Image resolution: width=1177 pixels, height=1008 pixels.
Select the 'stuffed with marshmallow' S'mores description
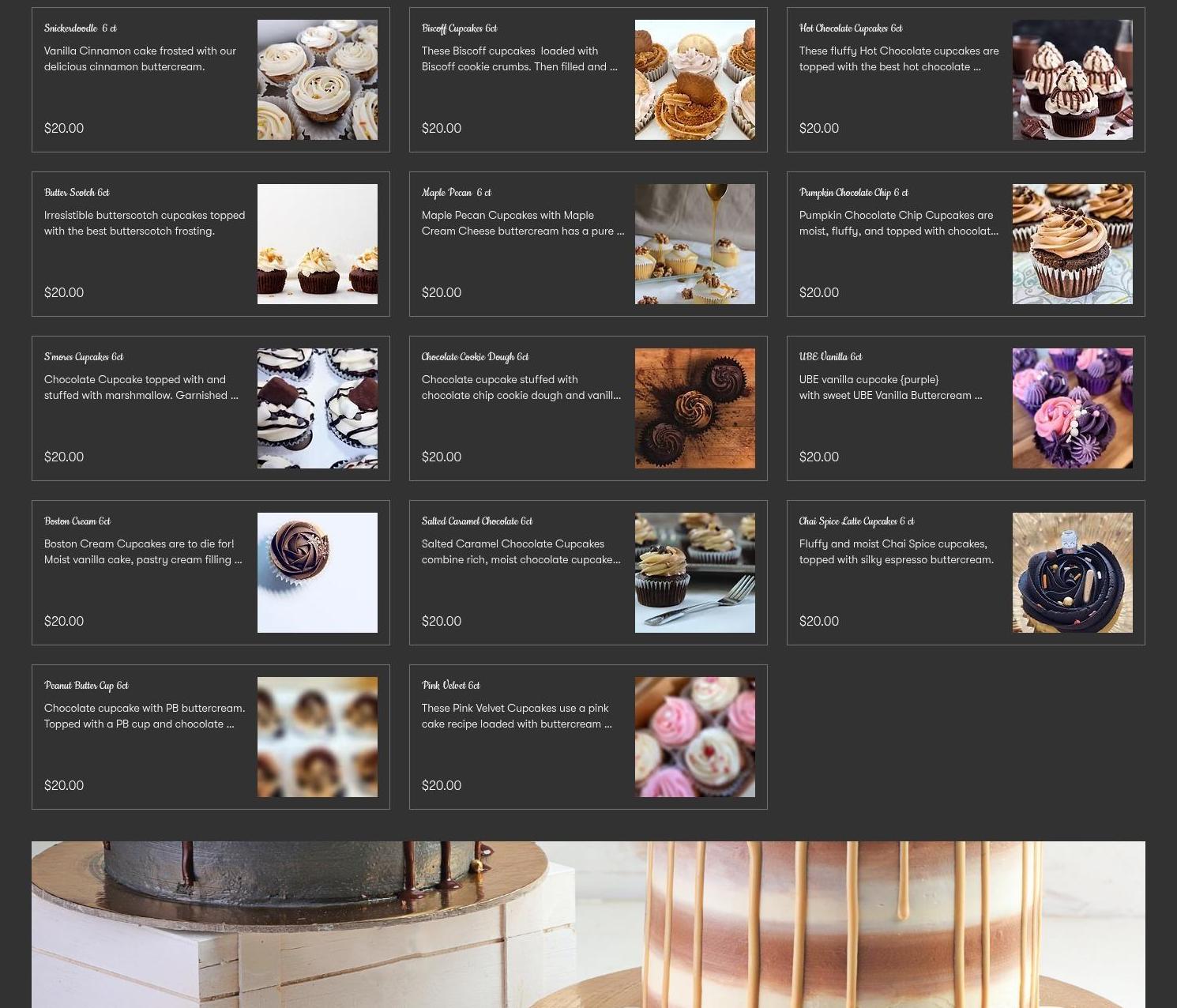click(141, 387)
